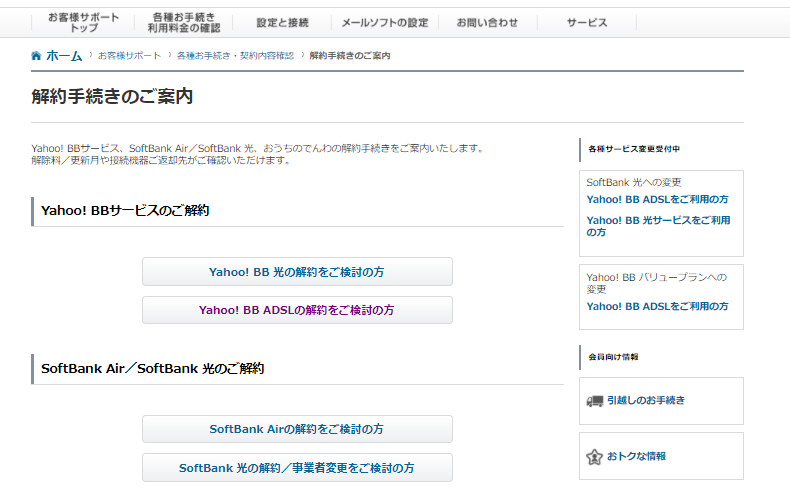
Task: Click SoftBank Air／SoftBank 光のご解約 heading
Action: pyautogui.click(x=153, y=368)
